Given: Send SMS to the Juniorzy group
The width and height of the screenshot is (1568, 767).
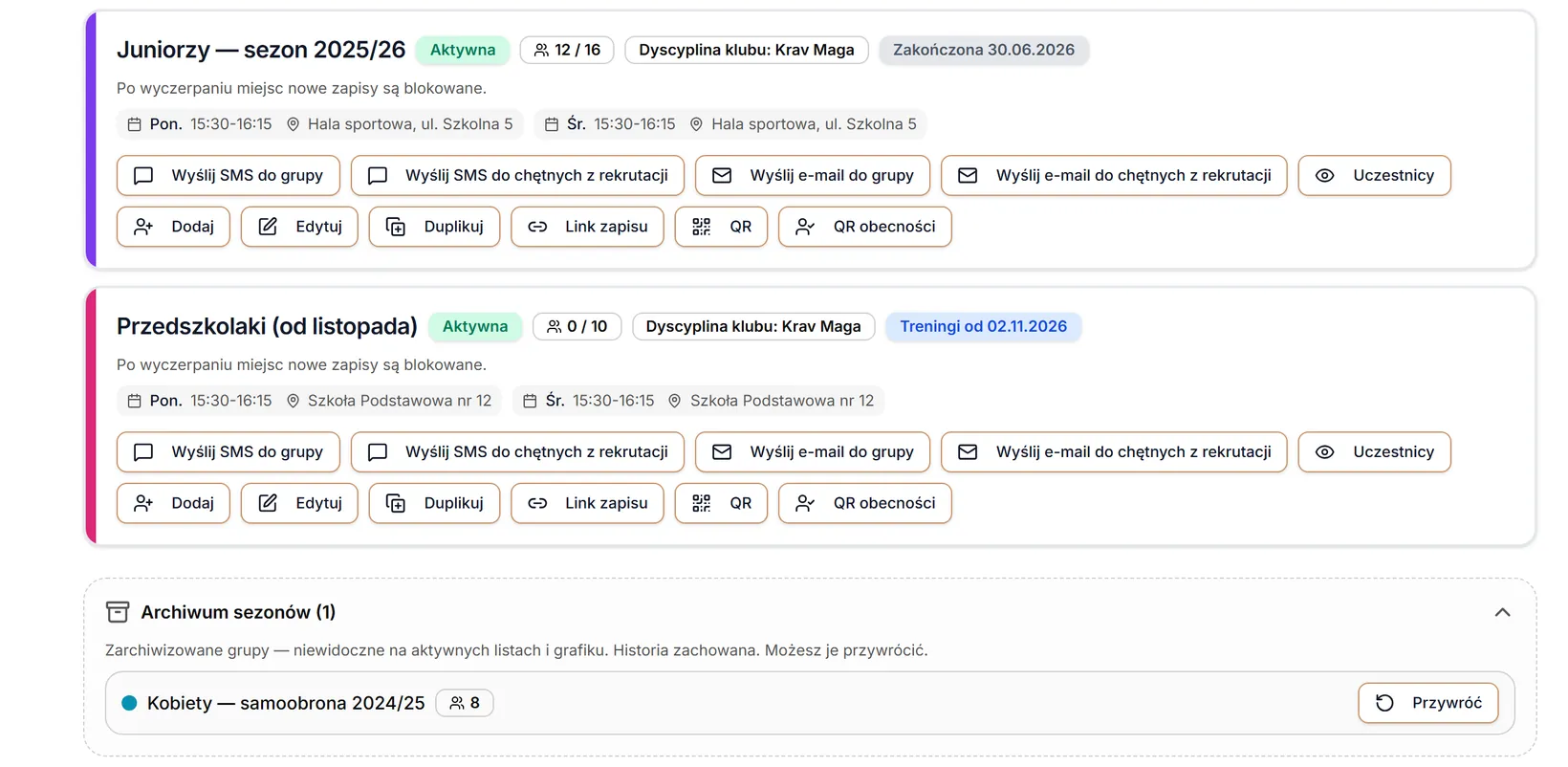Looking at the screenshot, I should 229,175.
